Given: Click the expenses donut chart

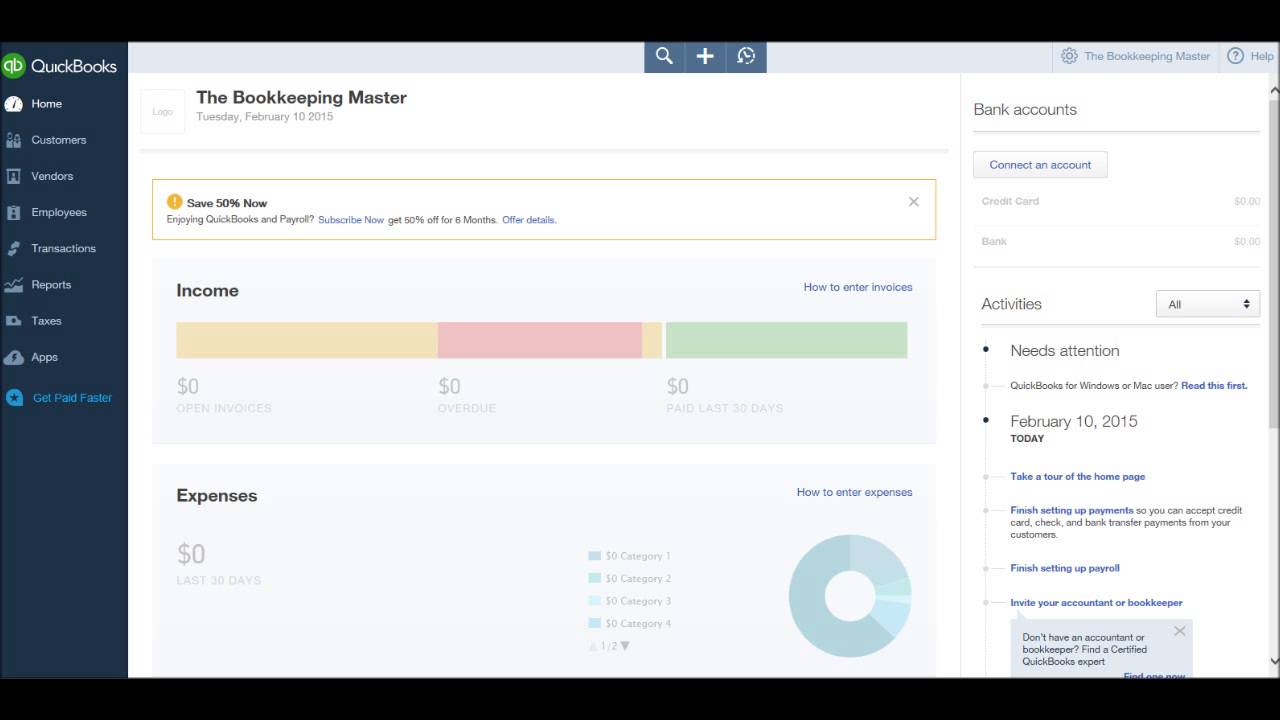Looking at the screenshot, I should [850, 596].
